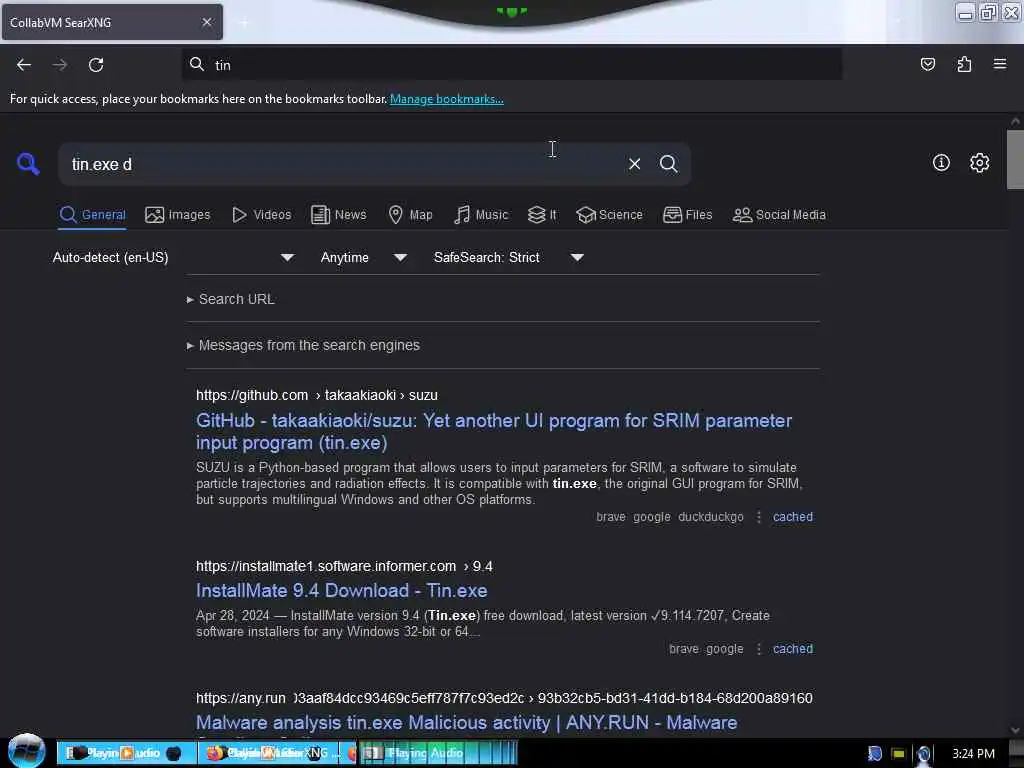Switch to the Music search tab

click(480, 215)
